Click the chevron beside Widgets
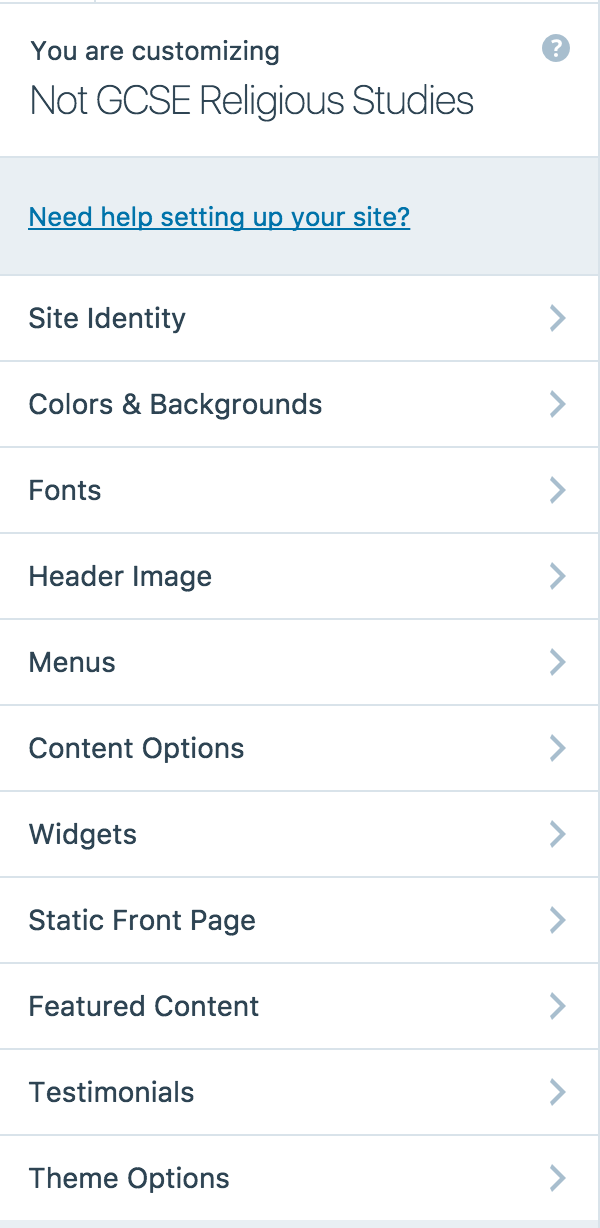Image resolution: width=600 pixels, height=1228 pixels. [557, 835]
